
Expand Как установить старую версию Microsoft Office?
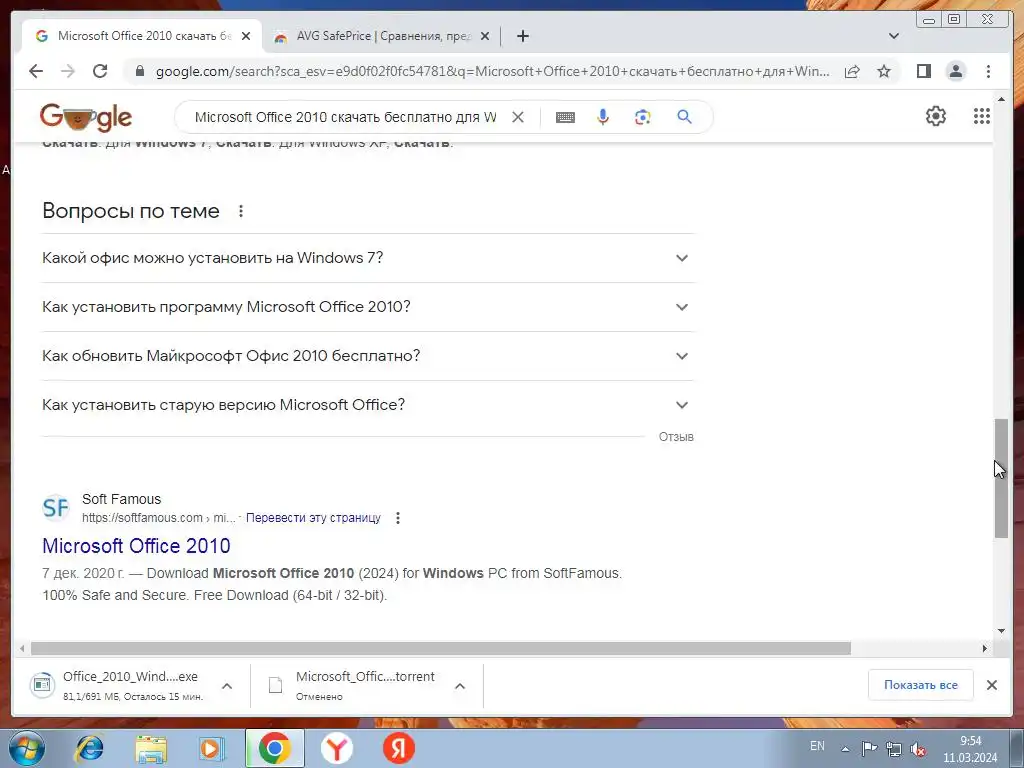pyautogui.click(x=368, y=405)
